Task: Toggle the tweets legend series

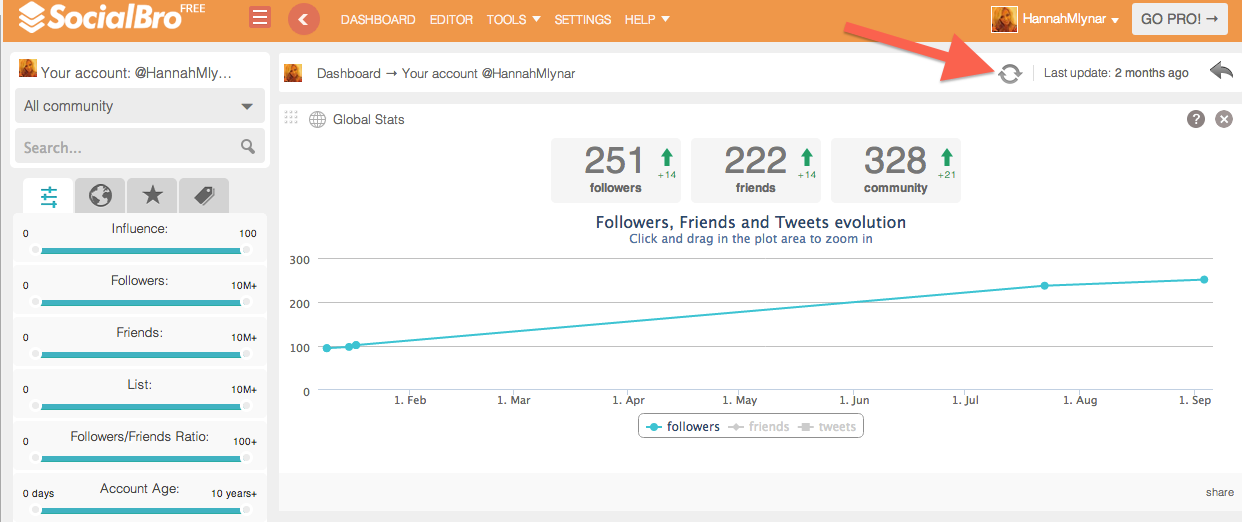Action: (x=826, y=427)
